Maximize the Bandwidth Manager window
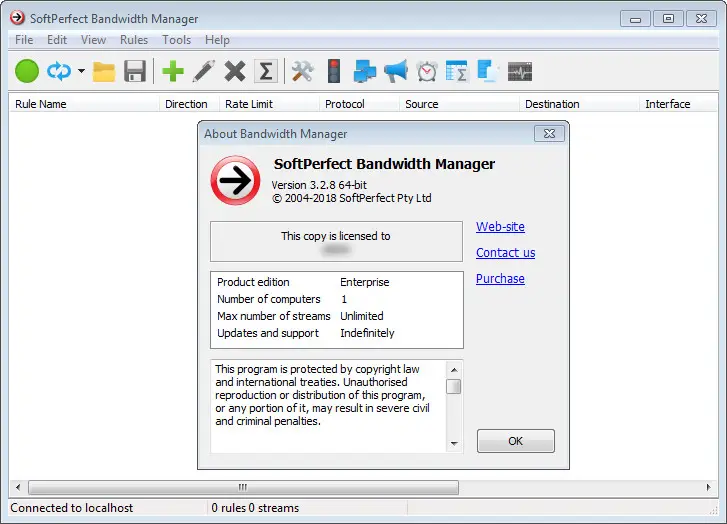The width and height of the screenshot is (727, 524). click(x=668, y=19)
